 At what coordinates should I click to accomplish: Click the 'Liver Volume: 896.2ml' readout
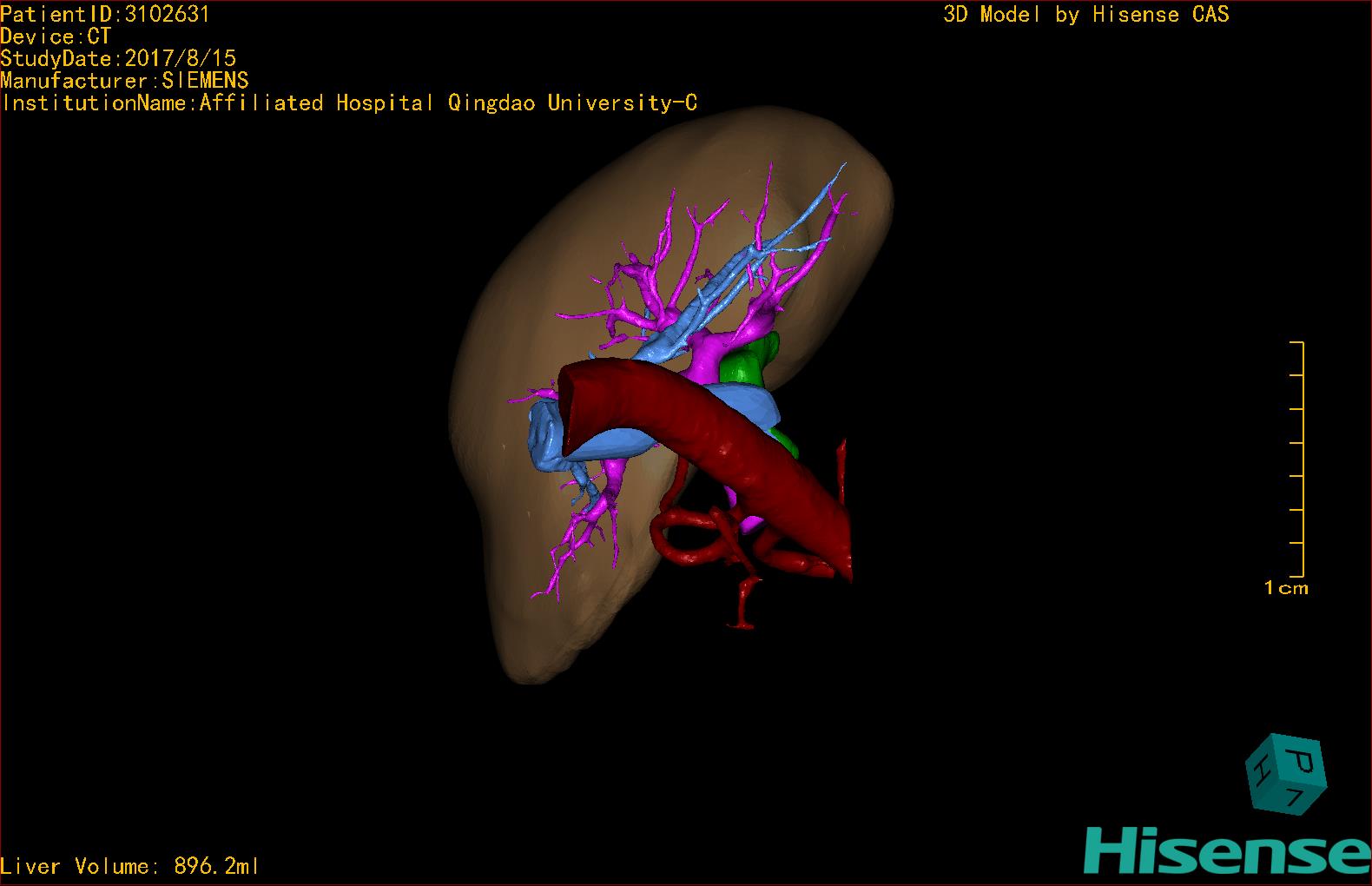point(129,866)
